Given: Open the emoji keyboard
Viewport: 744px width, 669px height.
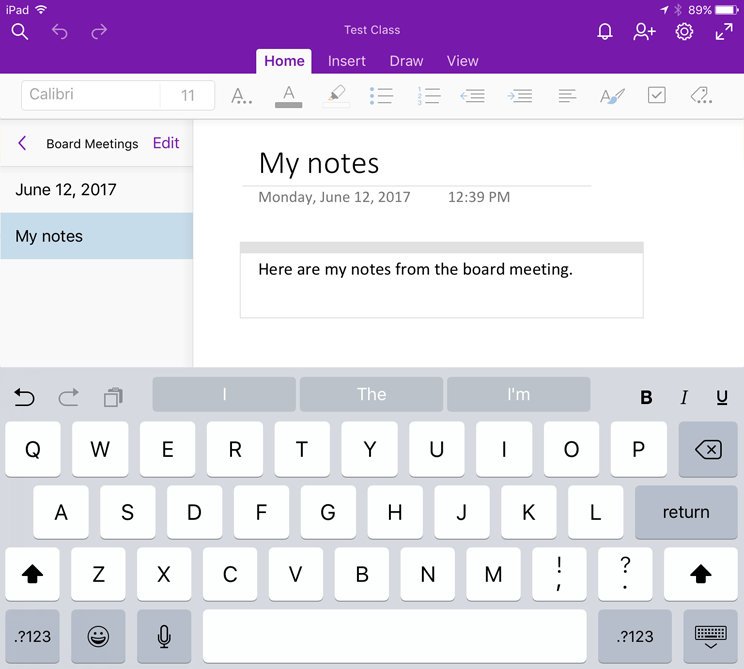Looking at the screenshot, I should point(98,636).
